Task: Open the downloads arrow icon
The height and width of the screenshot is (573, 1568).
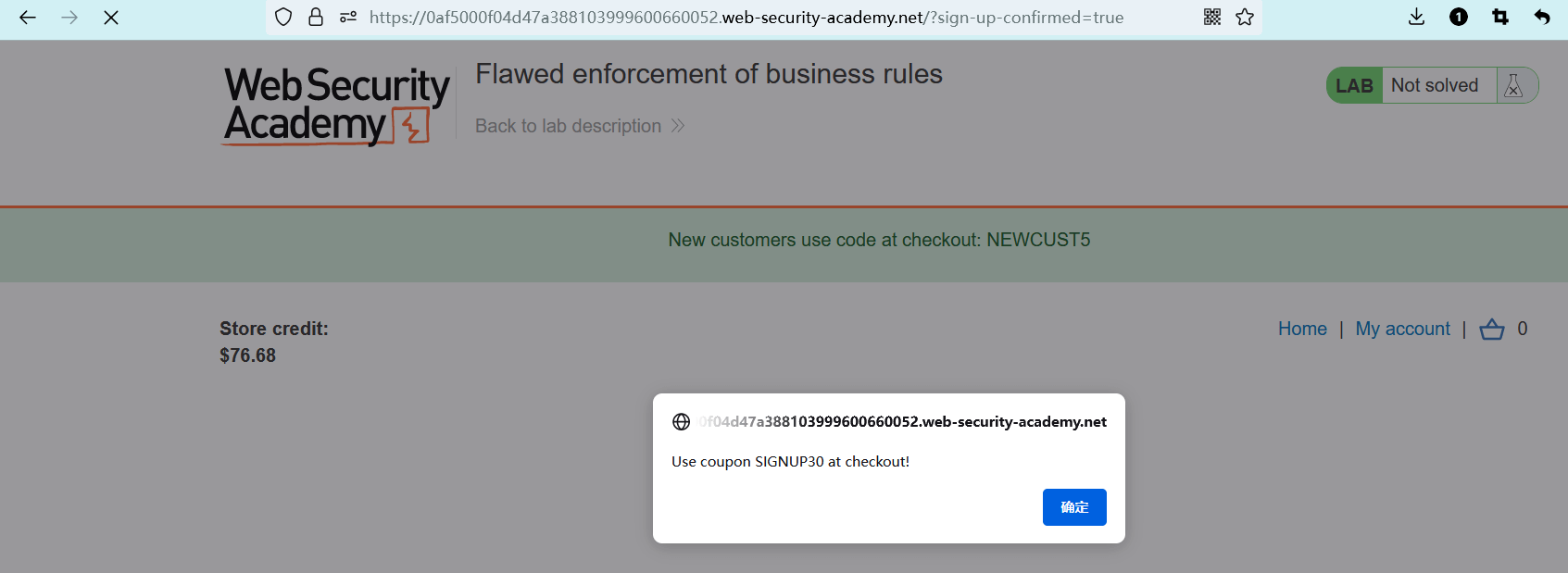Action: 1416,17
